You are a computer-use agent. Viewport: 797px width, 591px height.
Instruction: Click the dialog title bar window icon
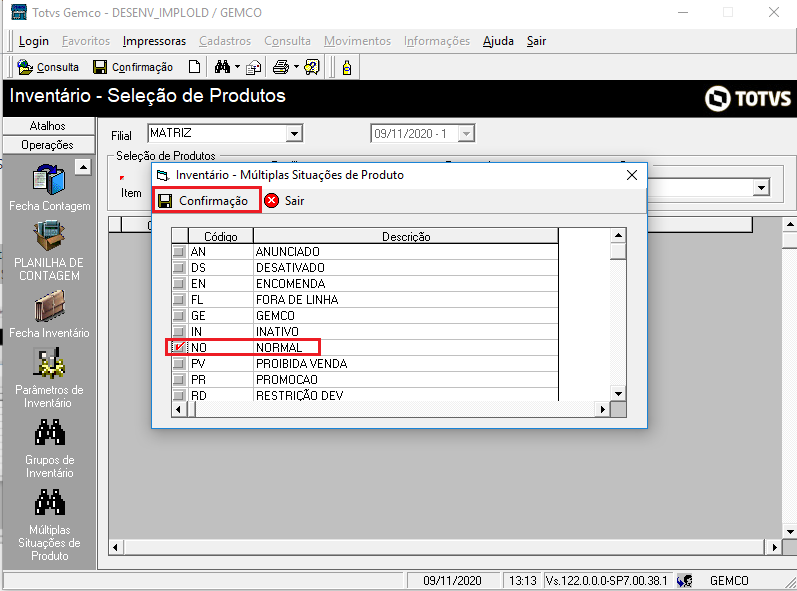click(163, 175)
